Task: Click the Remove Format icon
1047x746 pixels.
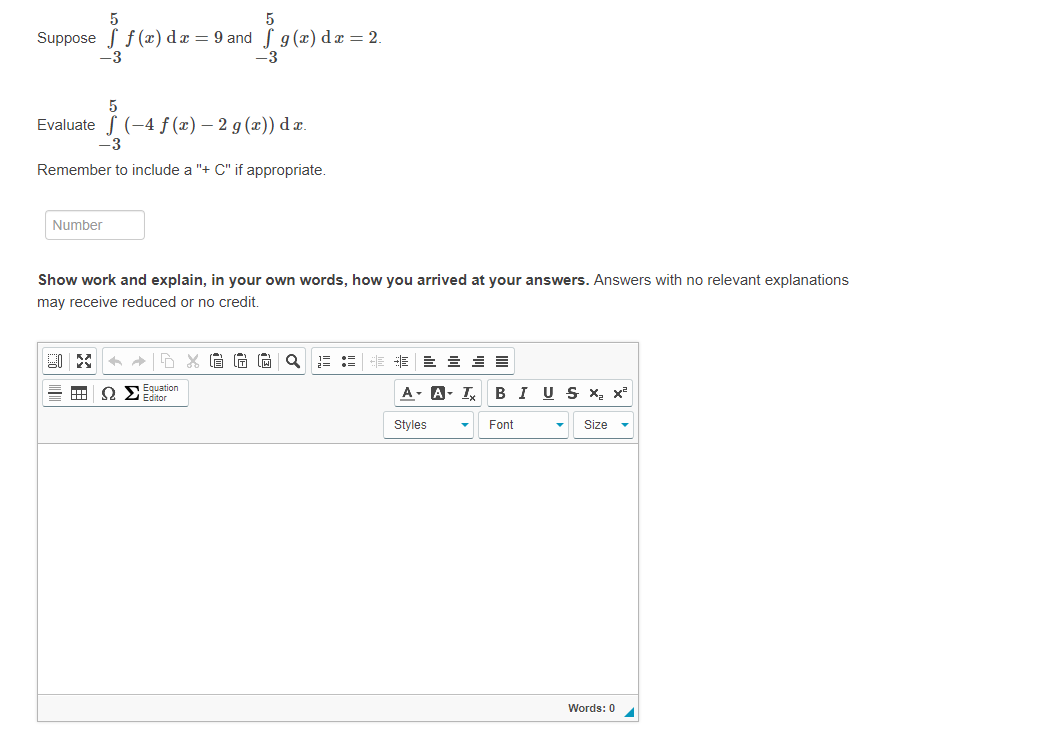Action: click(x=467, y=393)
